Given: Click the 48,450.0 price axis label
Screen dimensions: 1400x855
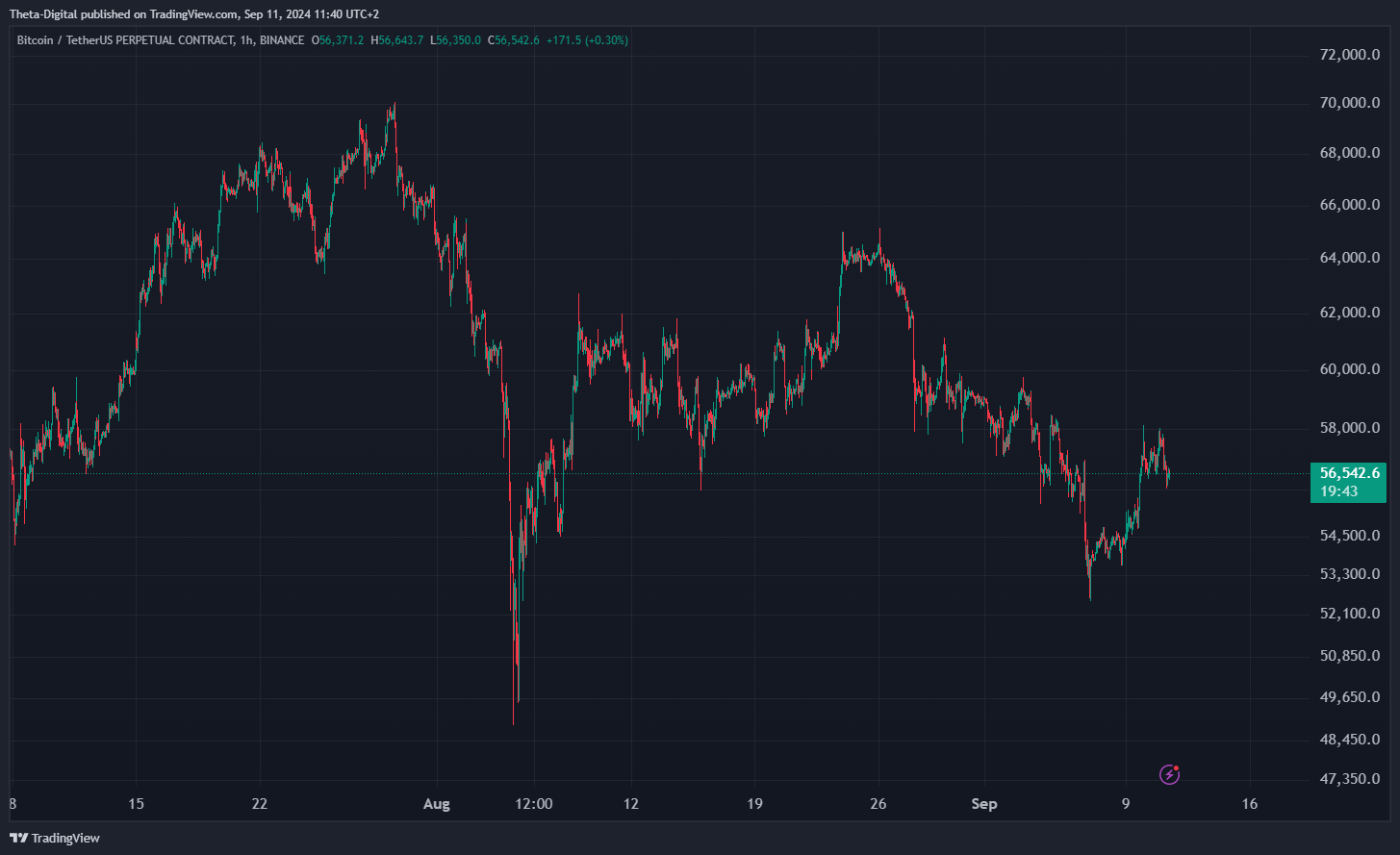Looking at the screenshot, I should click(x=1350, y=740).
